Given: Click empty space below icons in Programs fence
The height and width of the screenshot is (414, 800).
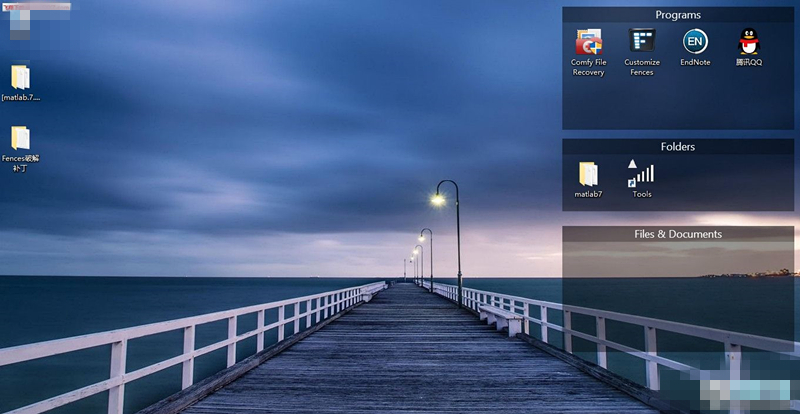Looking at the screenshot, I should (x=678, y=105).
